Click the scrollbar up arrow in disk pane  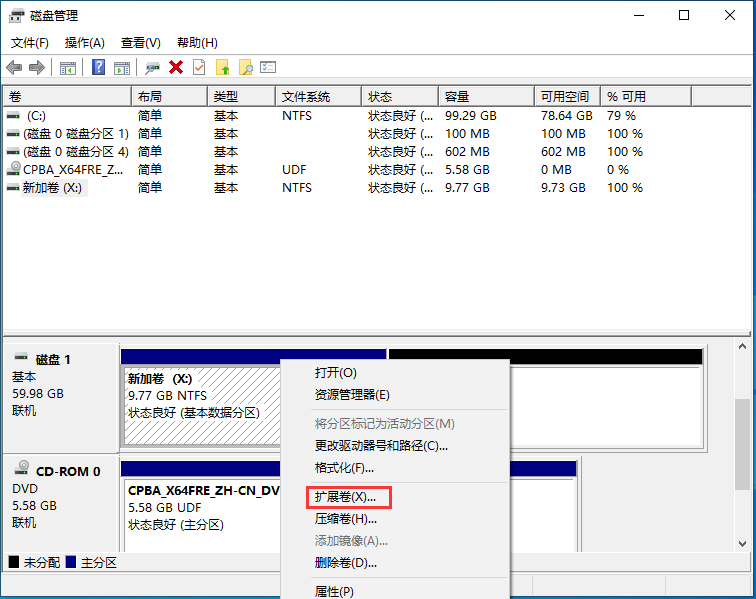(x=742, y=346)
